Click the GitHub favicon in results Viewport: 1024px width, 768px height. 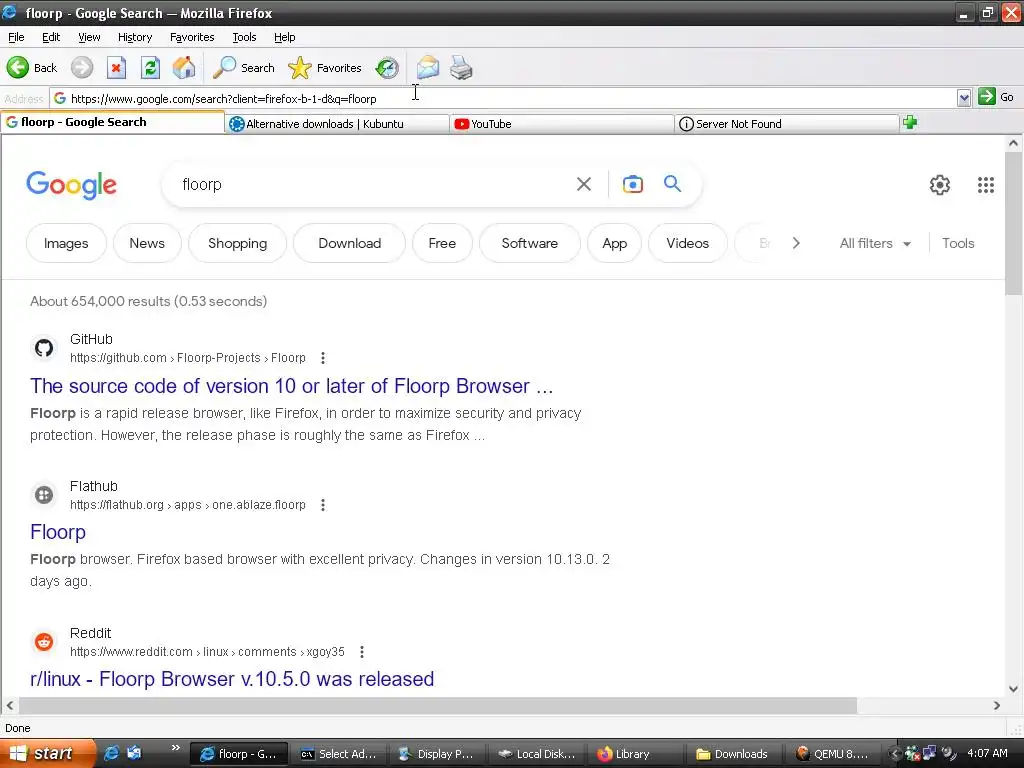point(44,348)
